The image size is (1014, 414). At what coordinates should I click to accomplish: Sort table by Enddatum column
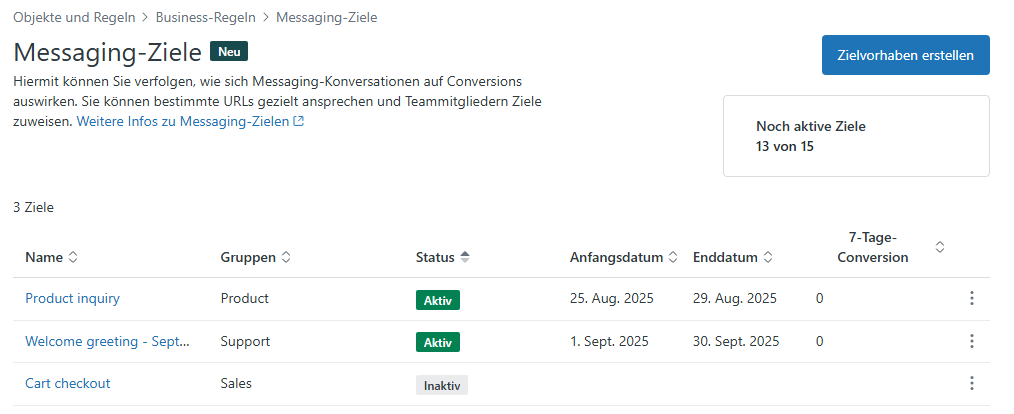[x=732, y=258]
